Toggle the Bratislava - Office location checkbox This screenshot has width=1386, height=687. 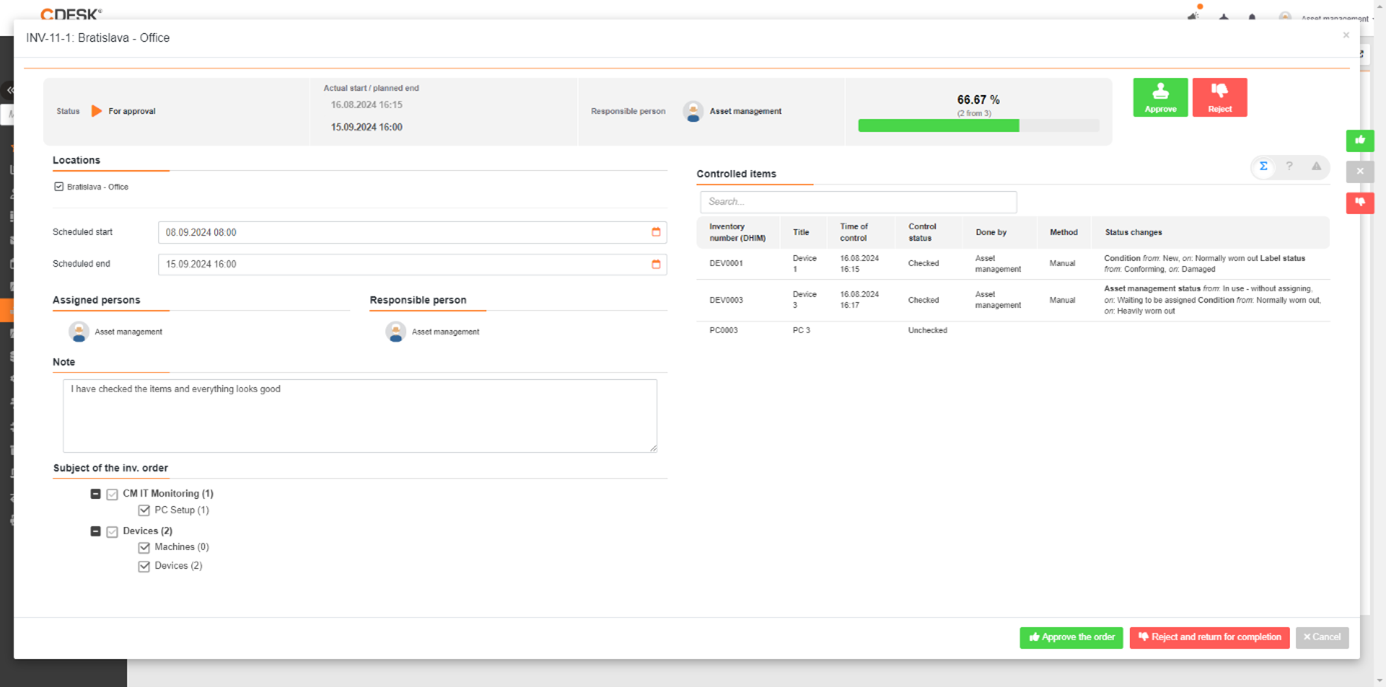pyautogui.click(x=59, y=187)
